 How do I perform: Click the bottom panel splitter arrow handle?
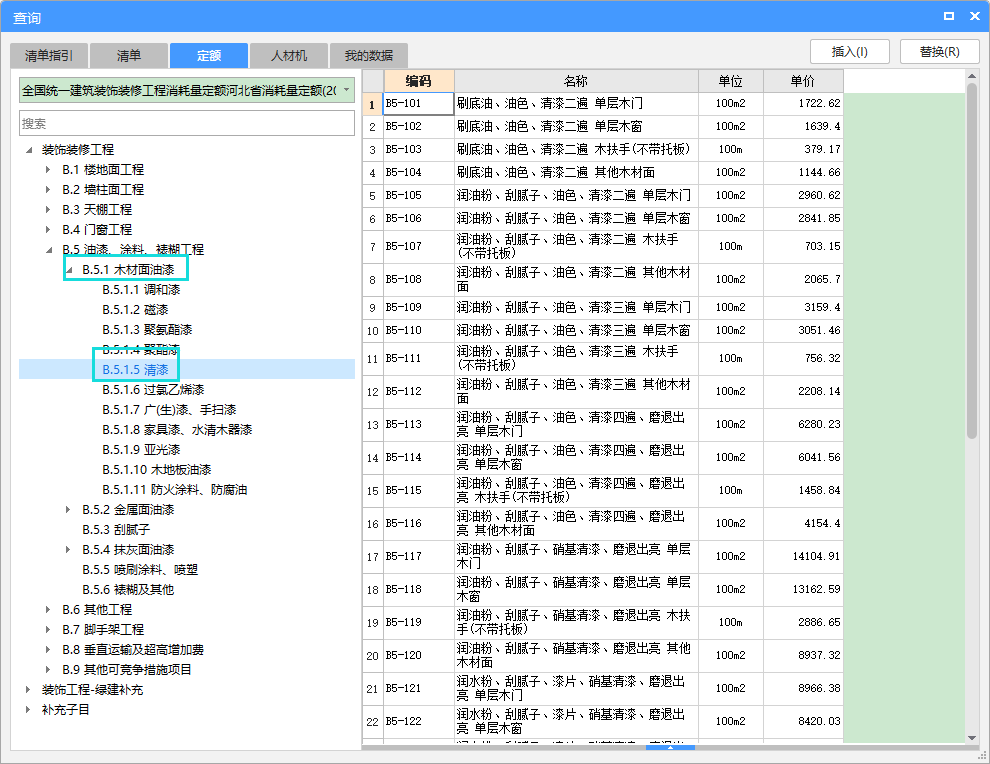(671, 748)
